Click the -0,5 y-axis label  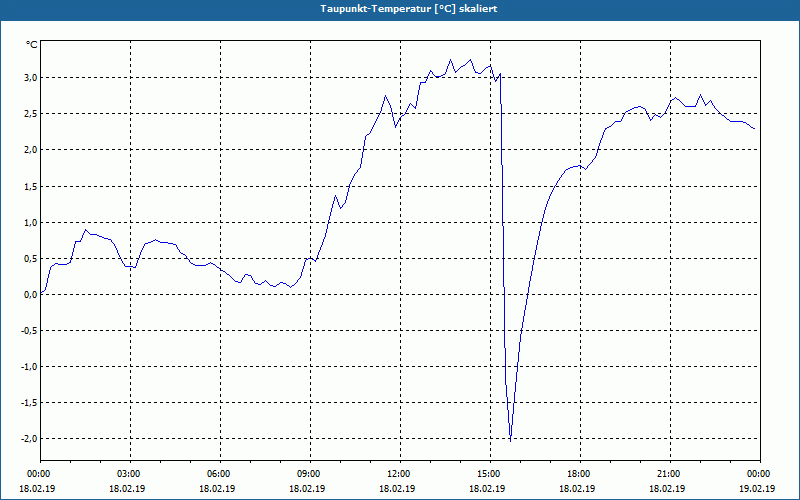click(30, 331)
